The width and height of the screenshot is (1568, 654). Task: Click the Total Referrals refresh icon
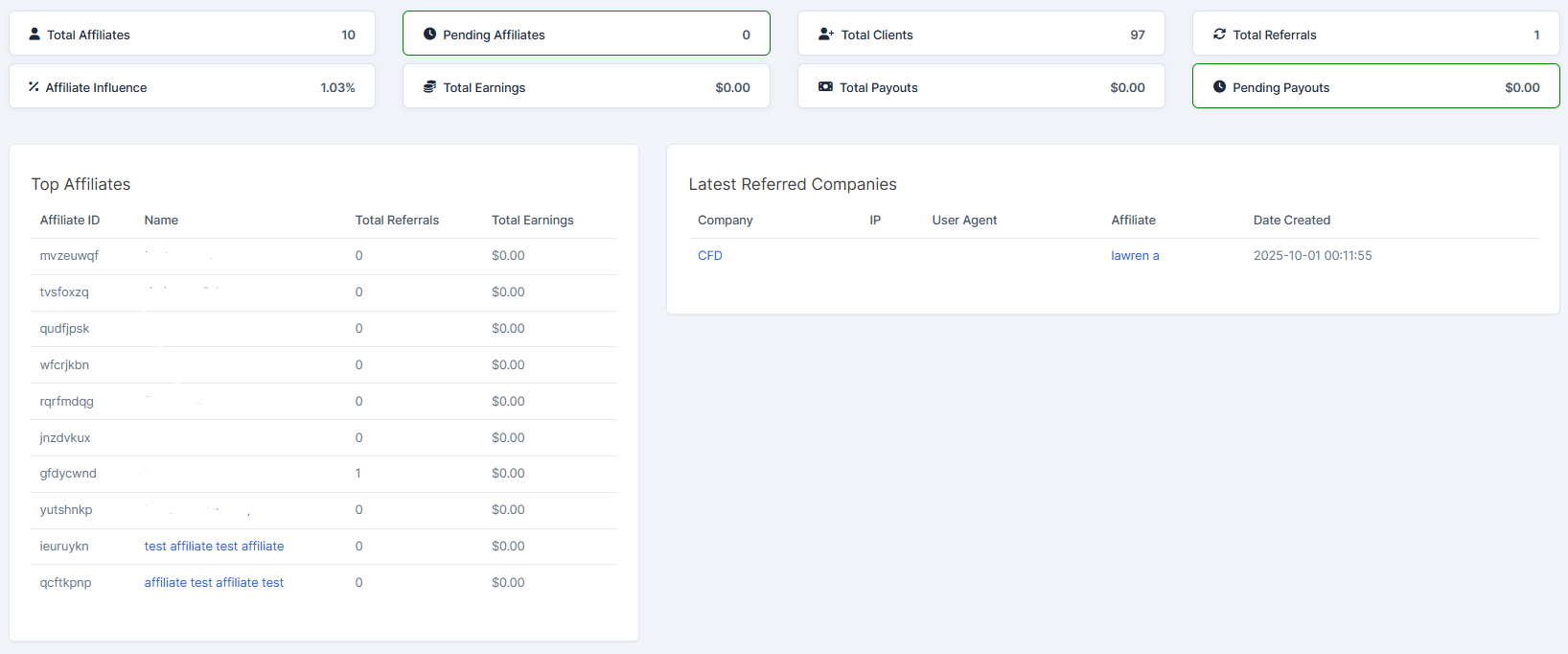pos(1219,35)
